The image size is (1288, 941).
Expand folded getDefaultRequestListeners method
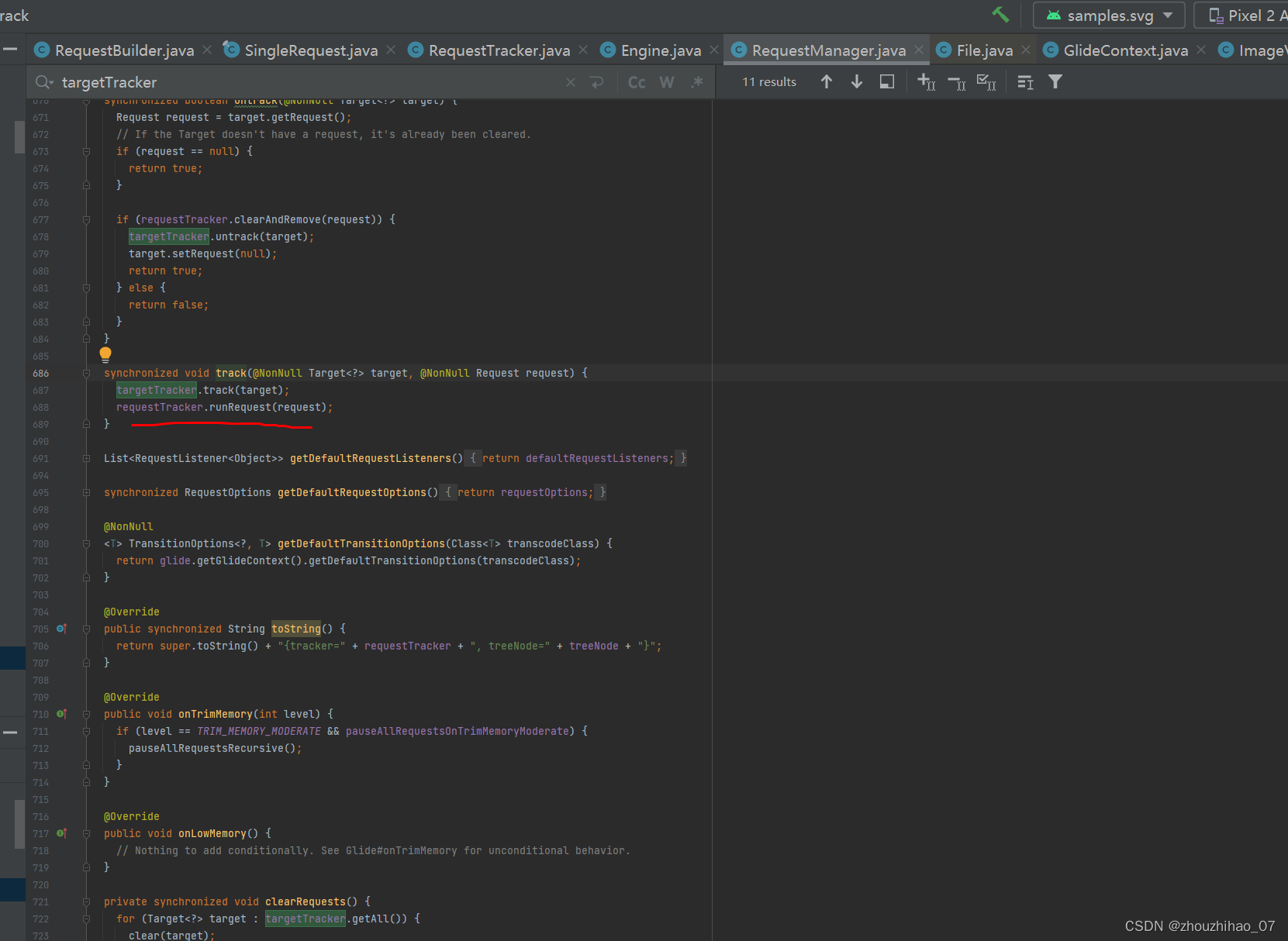pos(87,458)
